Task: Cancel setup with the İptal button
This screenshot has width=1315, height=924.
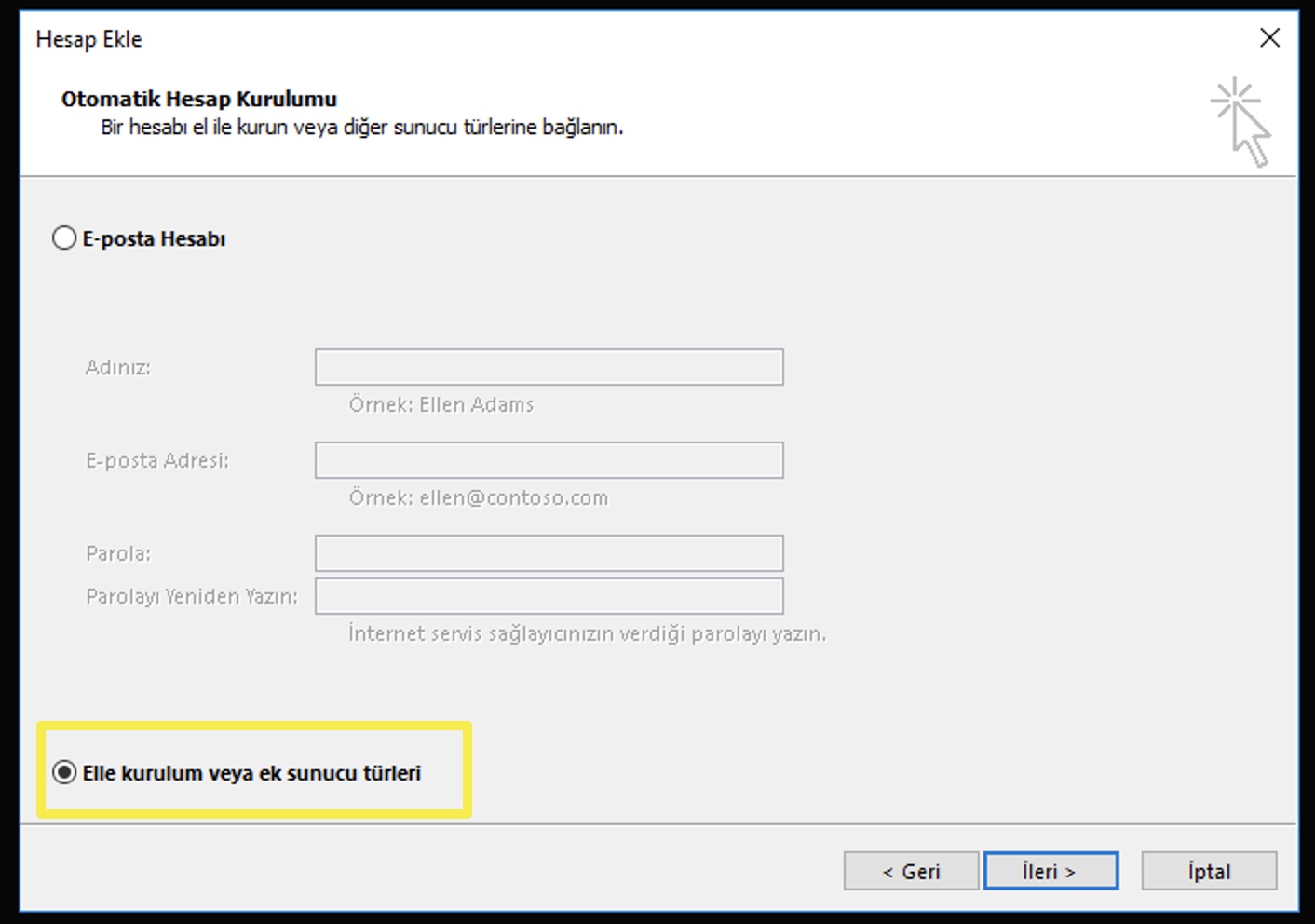Action: [x=1209, y=871]
